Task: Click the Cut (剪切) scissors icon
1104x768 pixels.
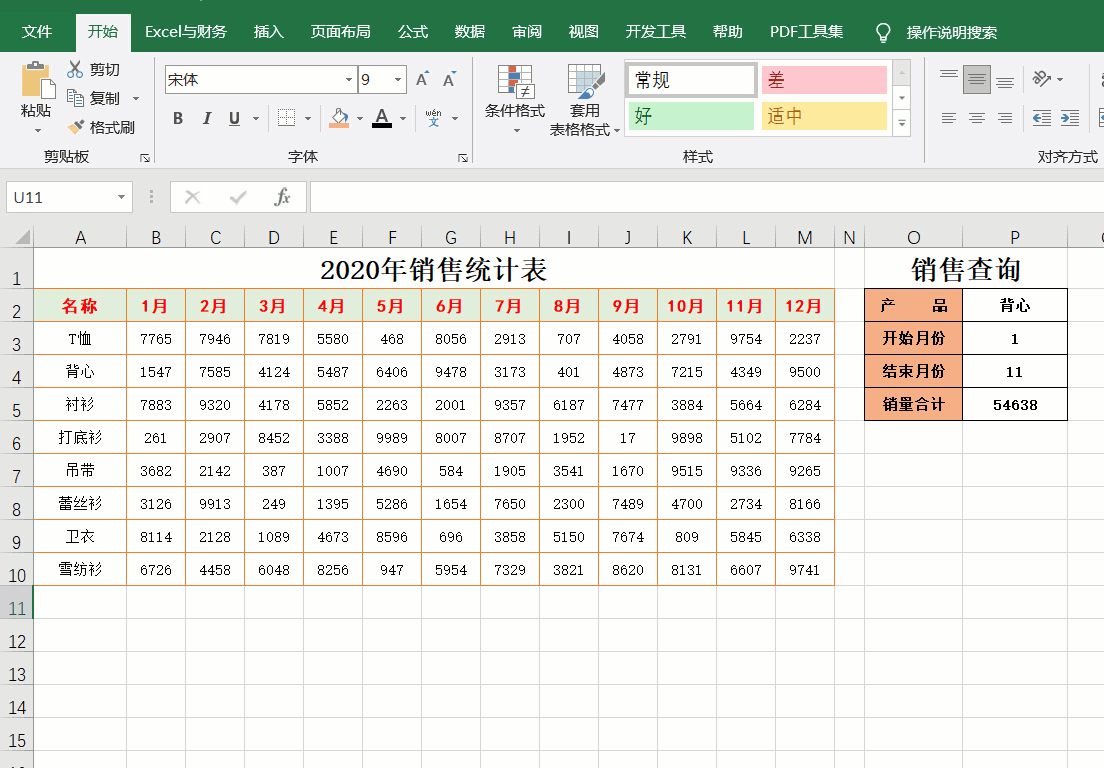Action: coord(75,69)
